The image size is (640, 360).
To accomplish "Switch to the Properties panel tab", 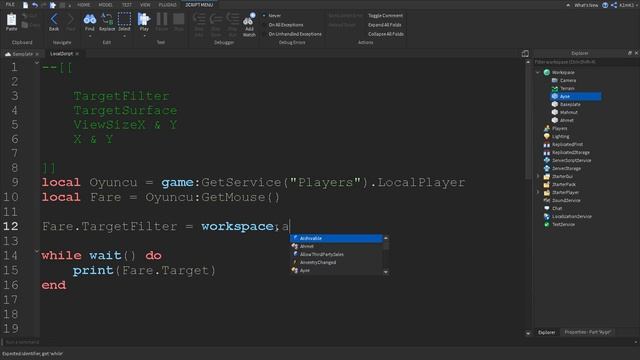I will point(587,332).
